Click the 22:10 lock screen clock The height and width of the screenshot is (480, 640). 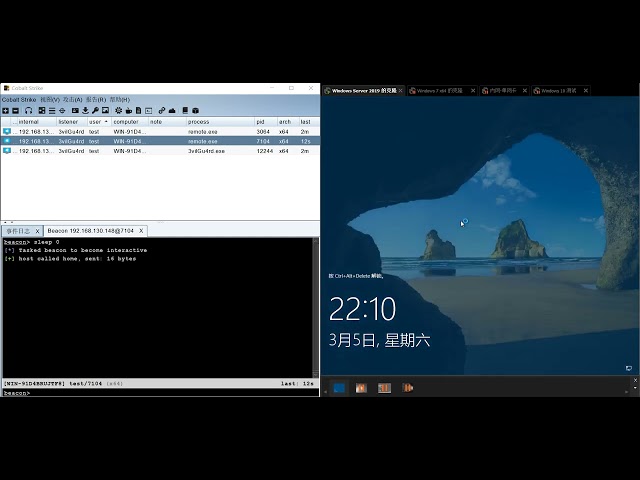pos(362,309)
